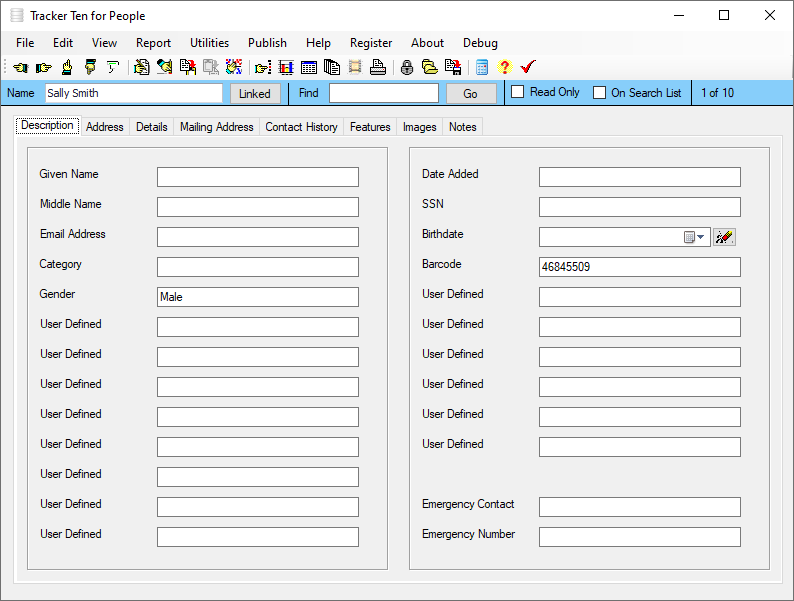Open the Report menu
This screenshot has height=601, width=794.
pos(153,43)
